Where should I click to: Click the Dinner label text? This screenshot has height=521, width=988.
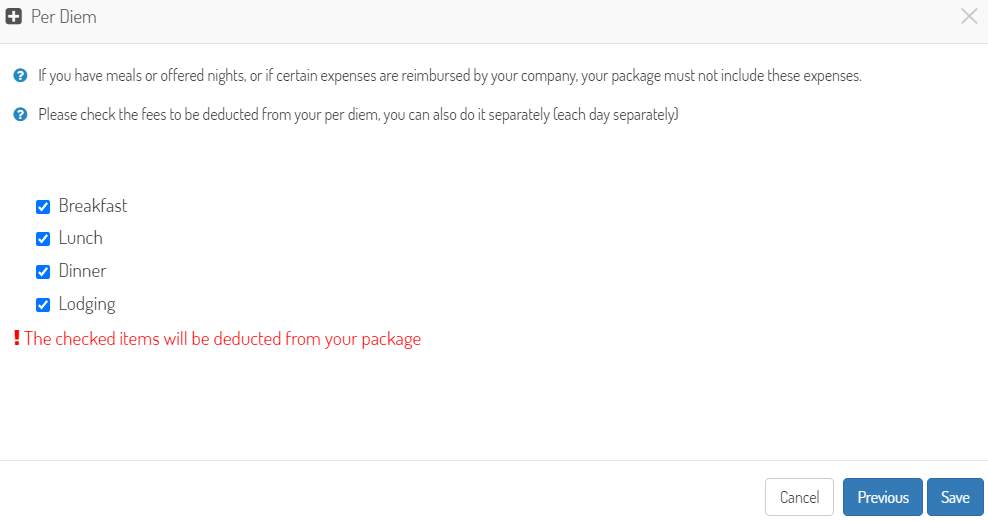83,271
